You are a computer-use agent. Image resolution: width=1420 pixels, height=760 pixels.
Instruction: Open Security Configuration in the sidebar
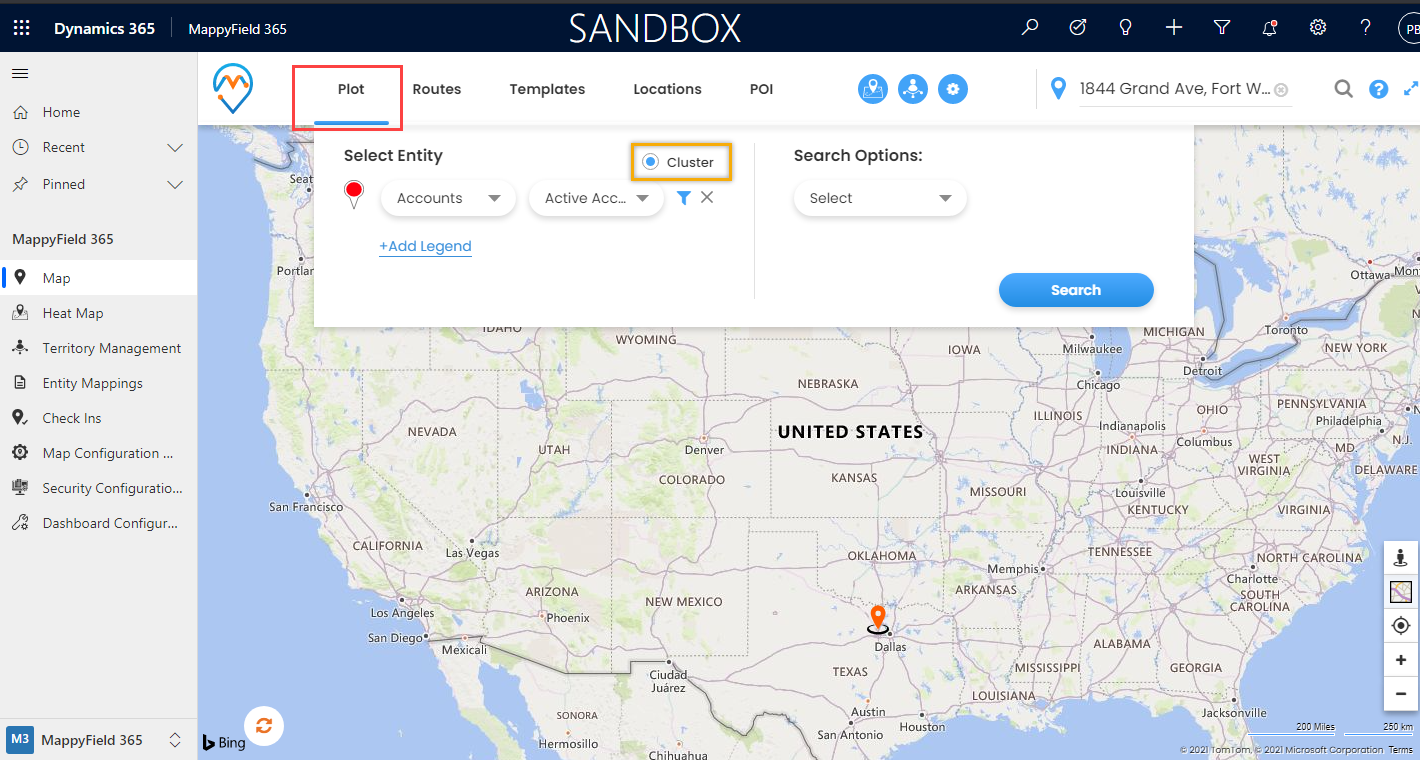[x=98, y=488]
